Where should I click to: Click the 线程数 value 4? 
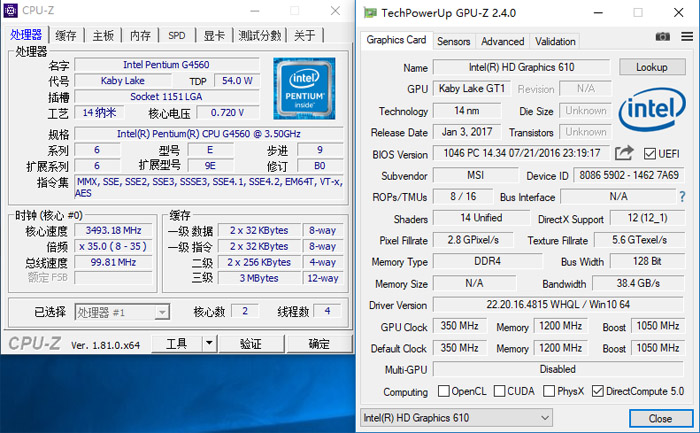click(327, 311)
